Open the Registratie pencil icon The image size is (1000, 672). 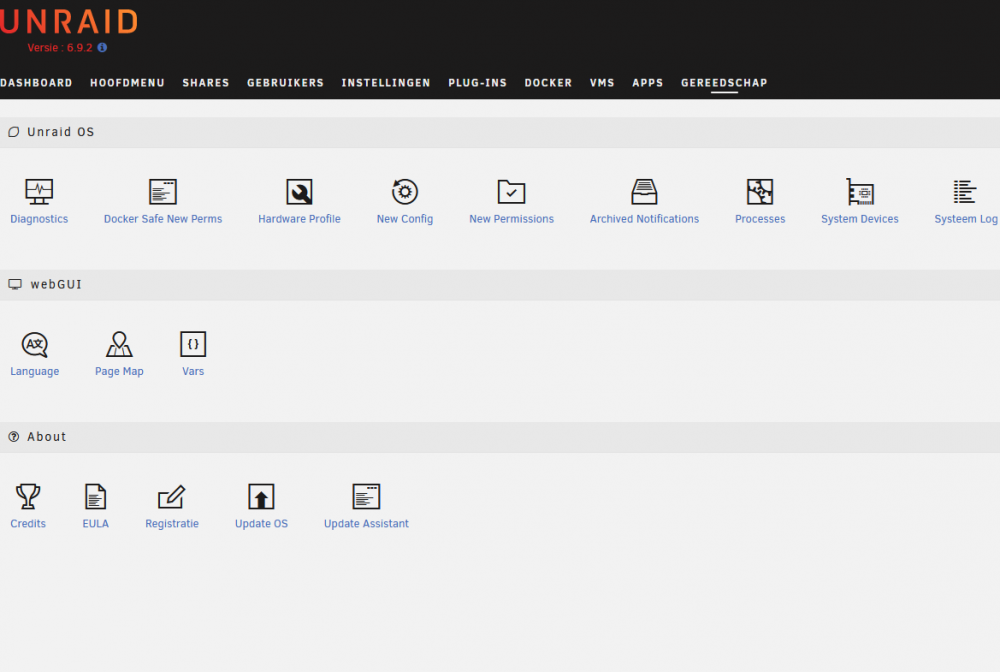point(172,496)
